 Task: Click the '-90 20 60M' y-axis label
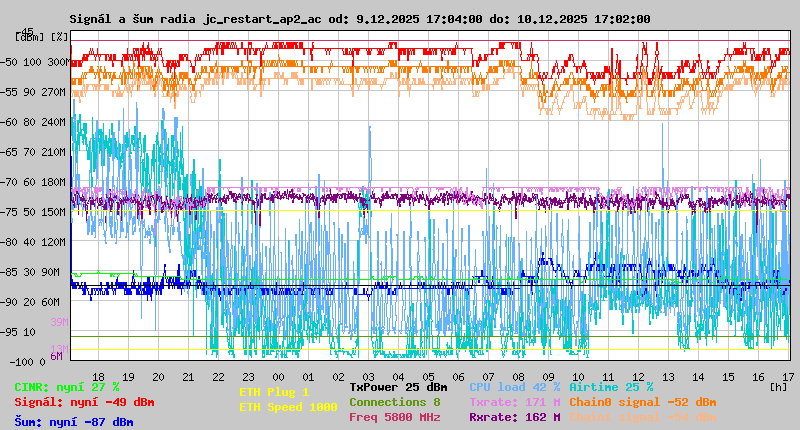point(31,302)
